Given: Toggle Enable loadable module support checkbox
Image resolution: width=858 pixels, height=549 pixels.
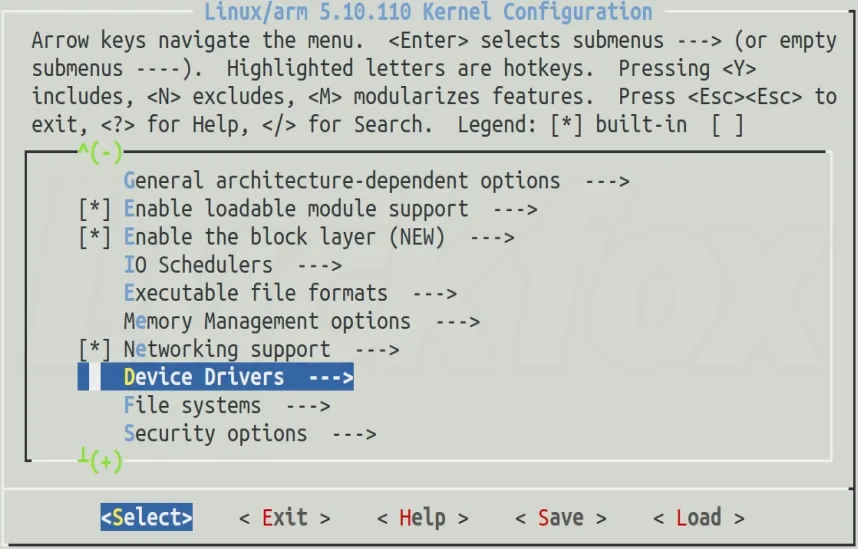Looking at the screenshot, I should click(95, 210).
